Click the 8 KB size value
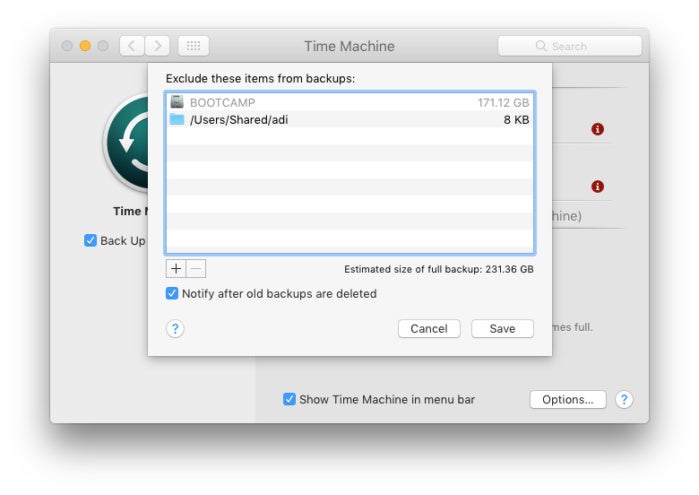Viewport: 699px width, 495px height. 516,120
